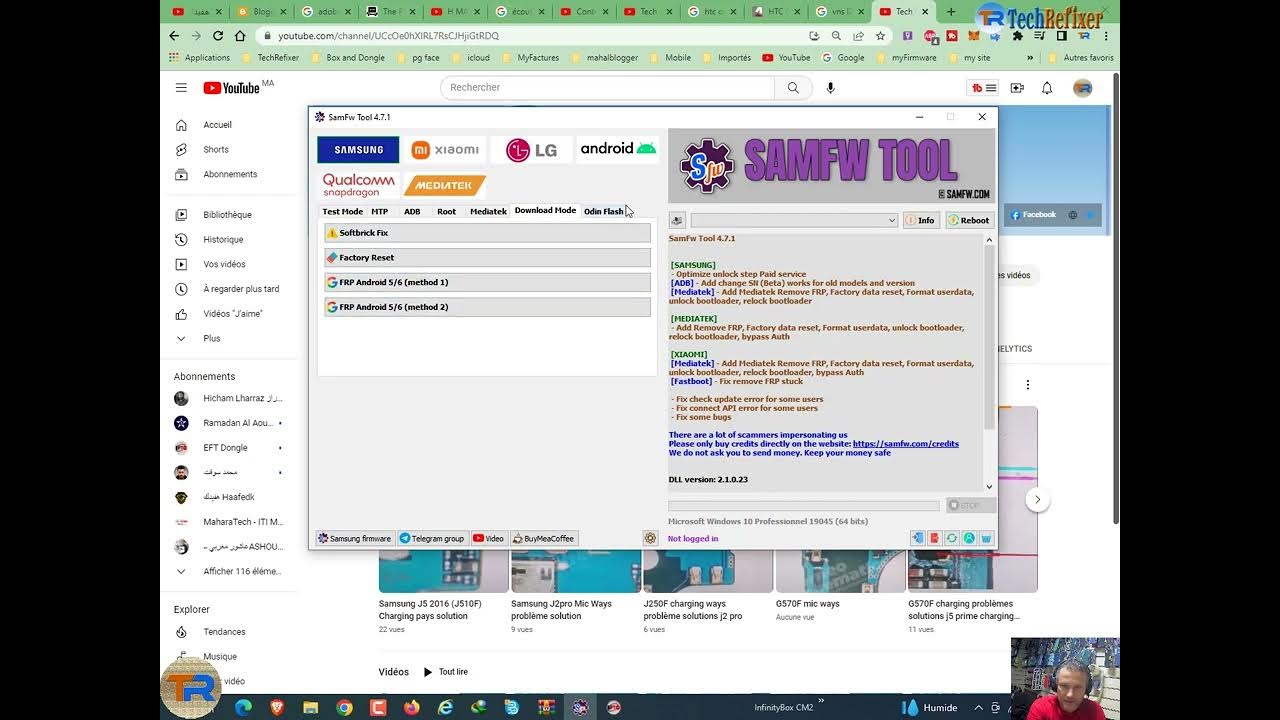1280x720 pixels.
Task: Click the green refresh icon in SamFw
Action: click(952, 538)
